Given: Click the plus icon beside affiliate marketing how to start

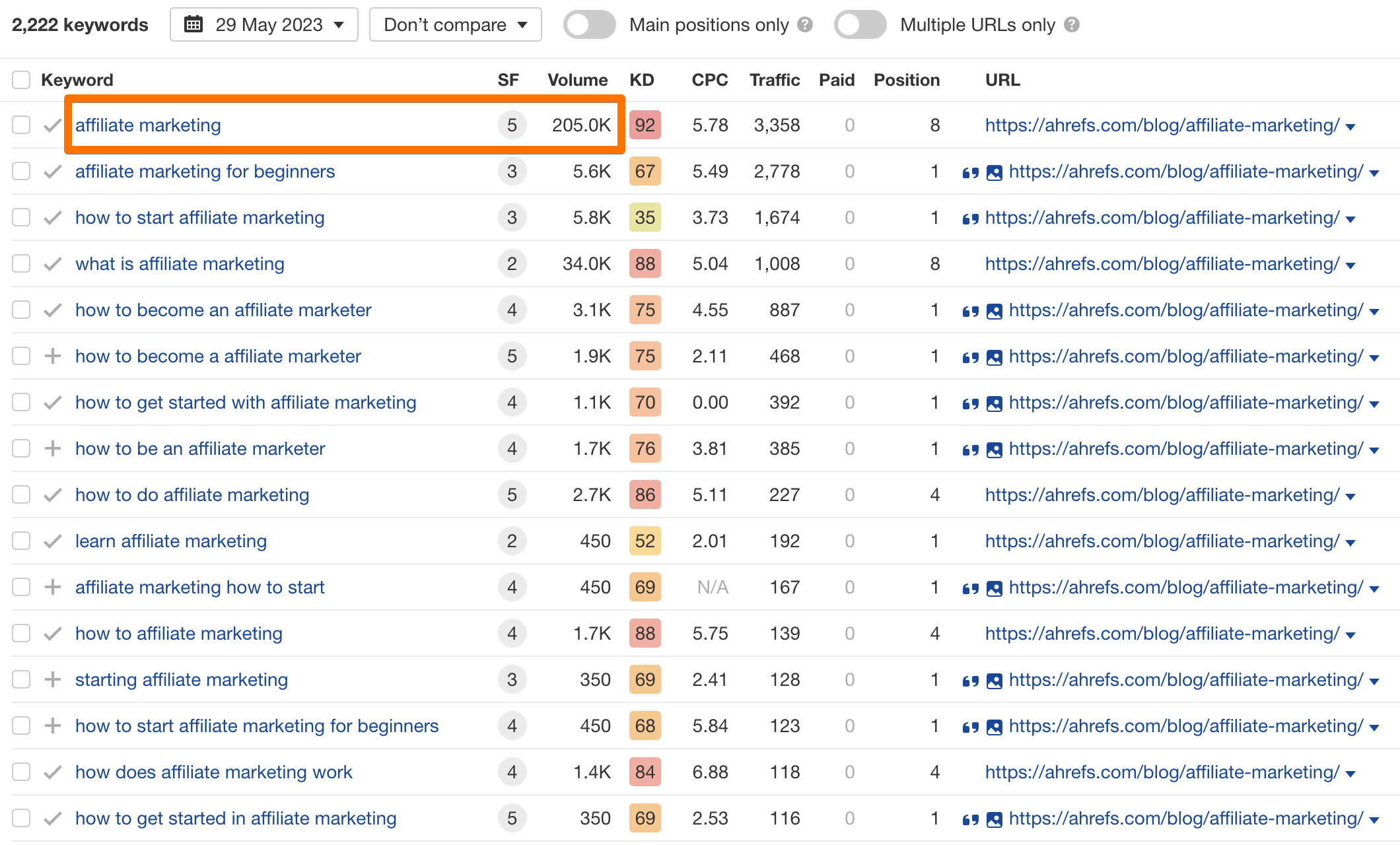Looking at the screenshot, I should [x=52, y=587].
